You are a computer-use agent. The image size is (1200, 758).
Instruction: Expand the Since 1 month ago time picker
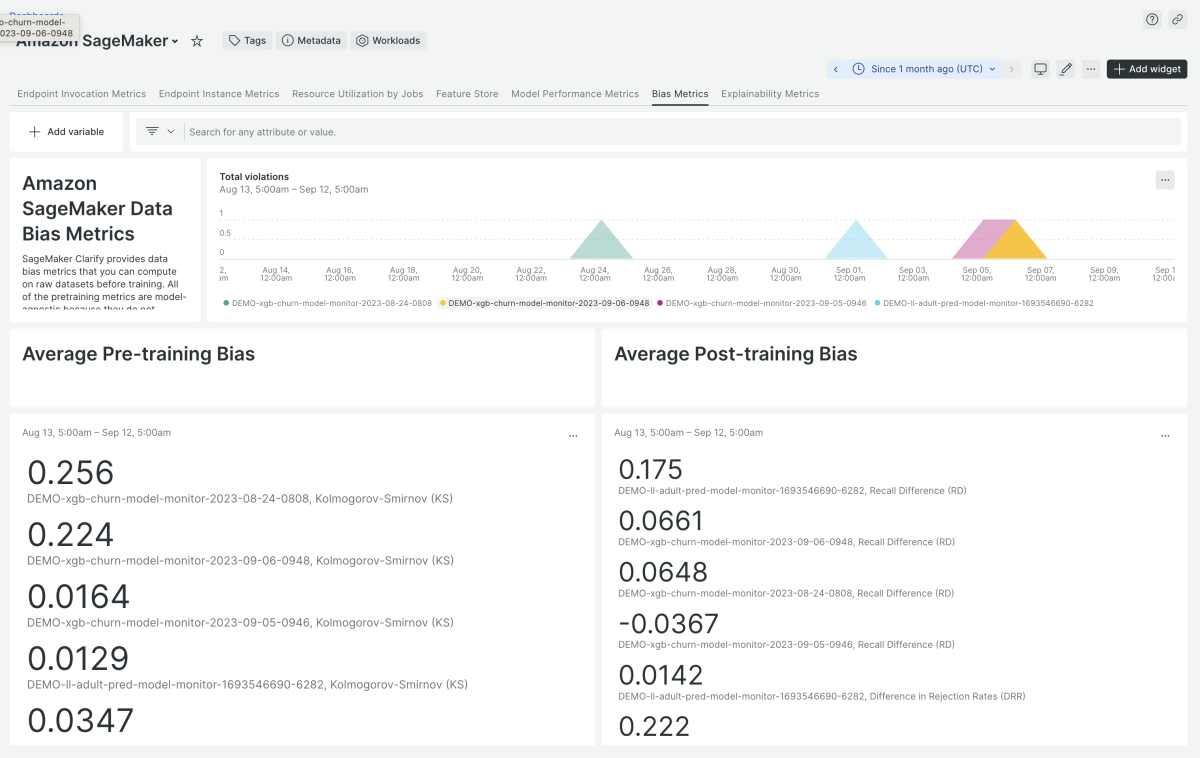click(x=925, y=69)
